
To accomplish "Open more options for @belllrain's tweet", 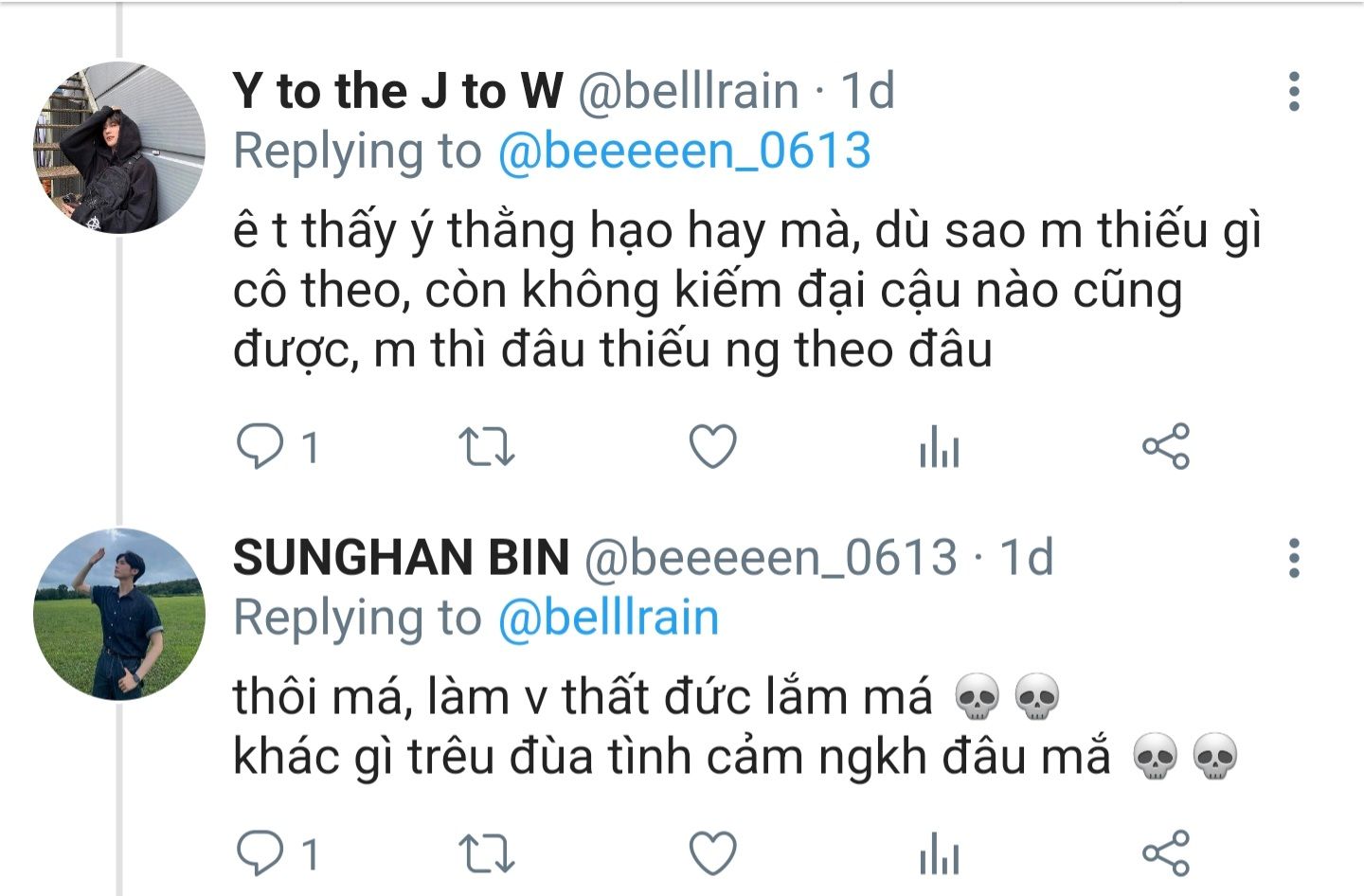I will click(x=1294, y=92).
